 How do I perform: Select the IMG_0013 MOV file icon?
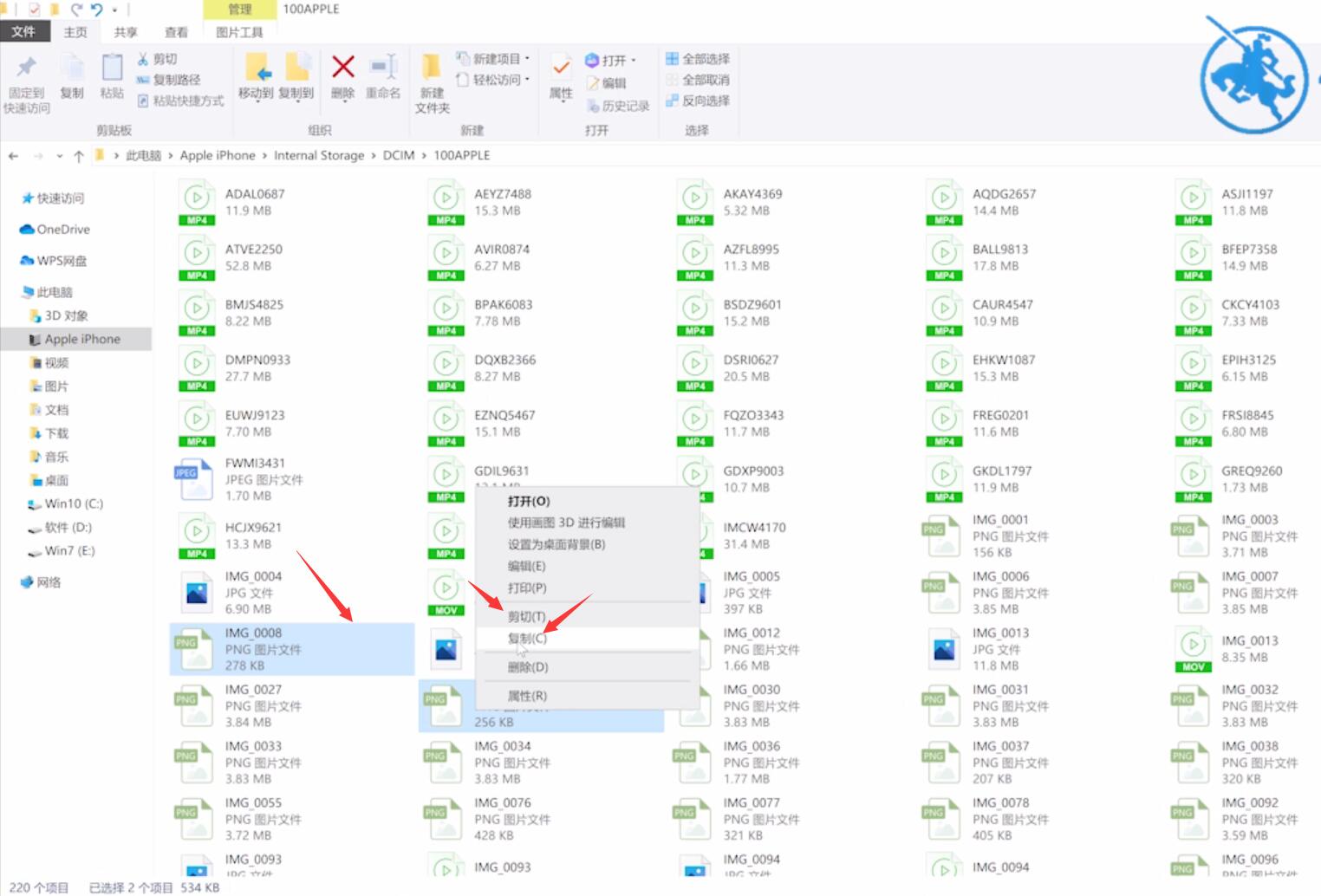point(1193,649)
